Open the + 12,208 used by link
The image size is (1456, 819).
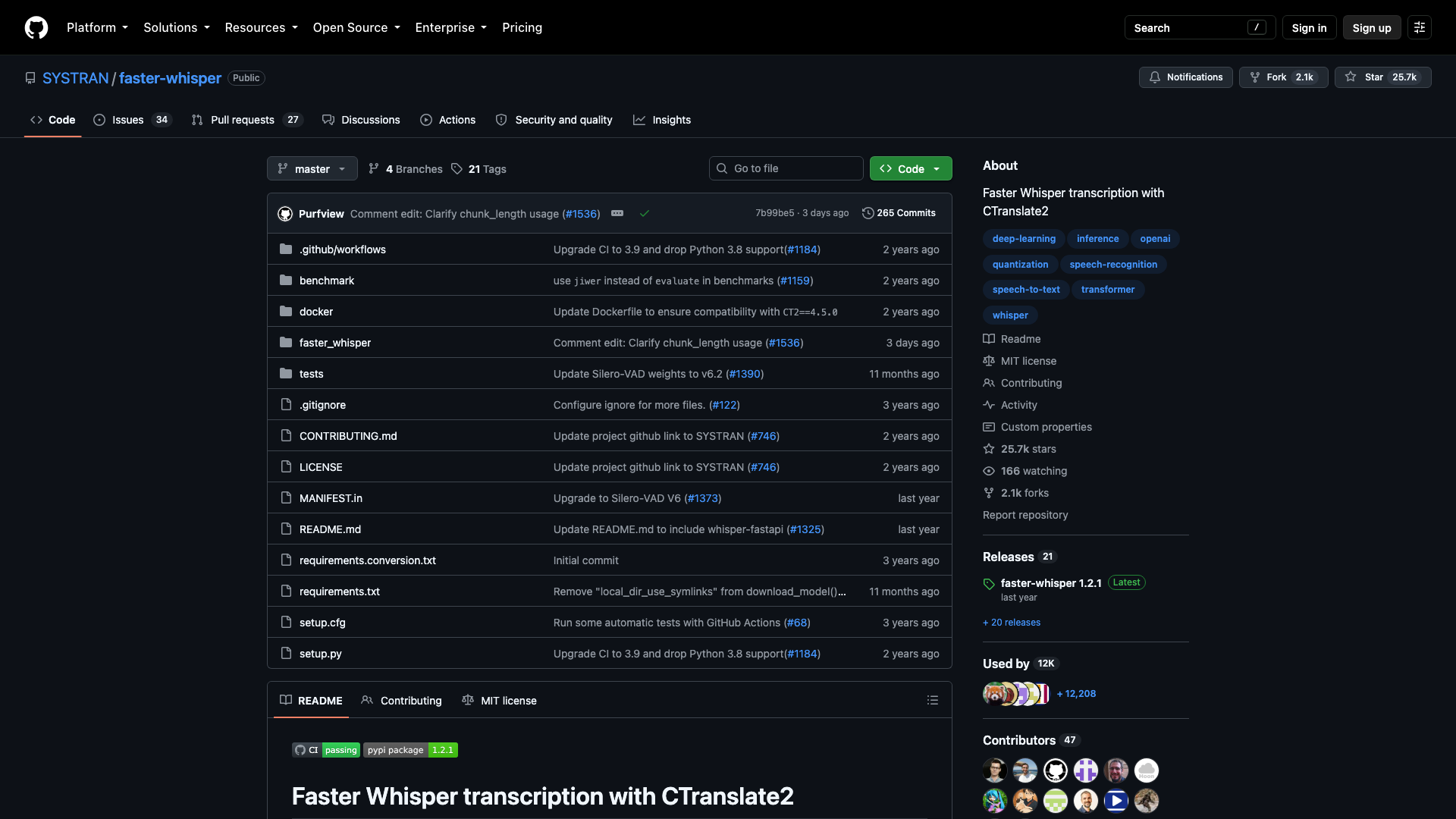pyautogui.click(x=1076, y=694)
